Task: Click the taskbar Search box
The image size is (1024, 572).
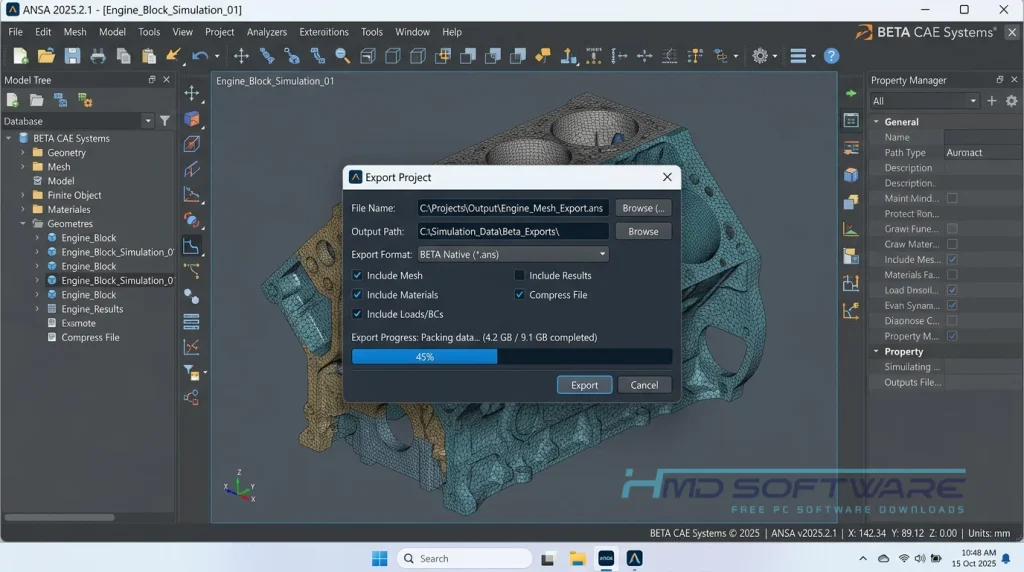Action: click(x=464, y=558)
